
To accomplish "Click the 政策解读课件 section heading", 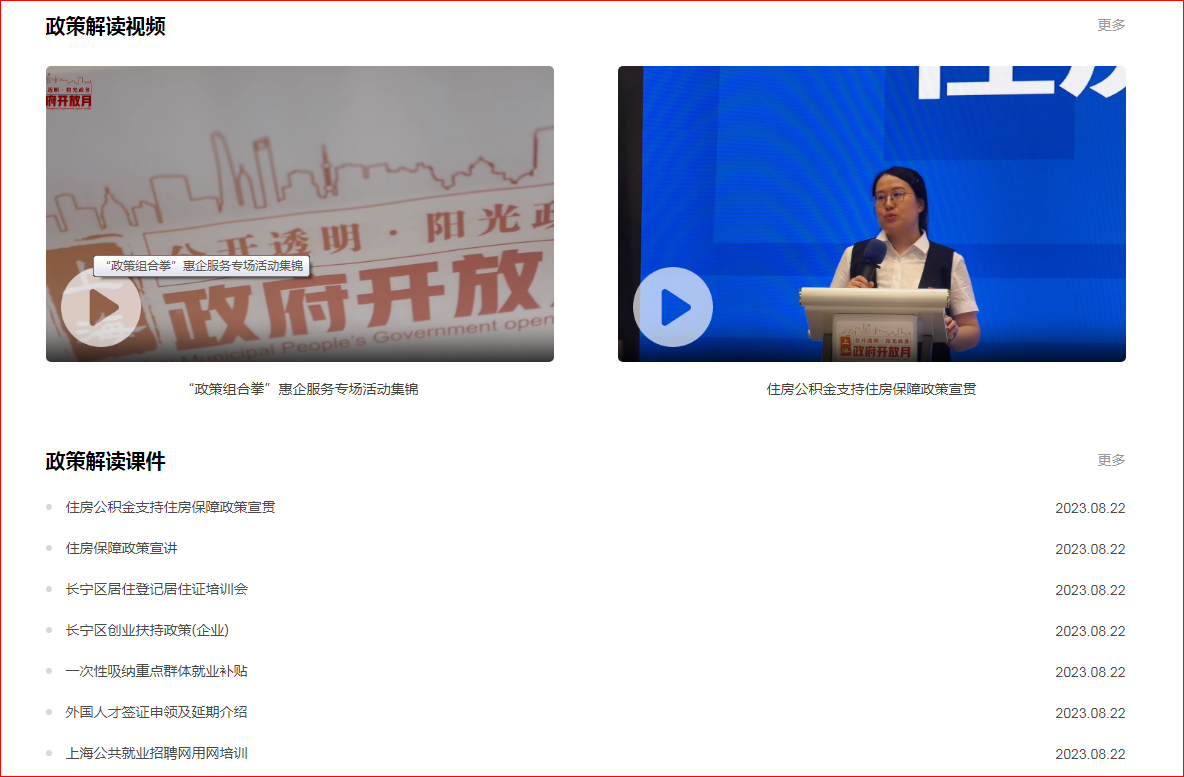I will pyautogui.click(x=106, y=461).
